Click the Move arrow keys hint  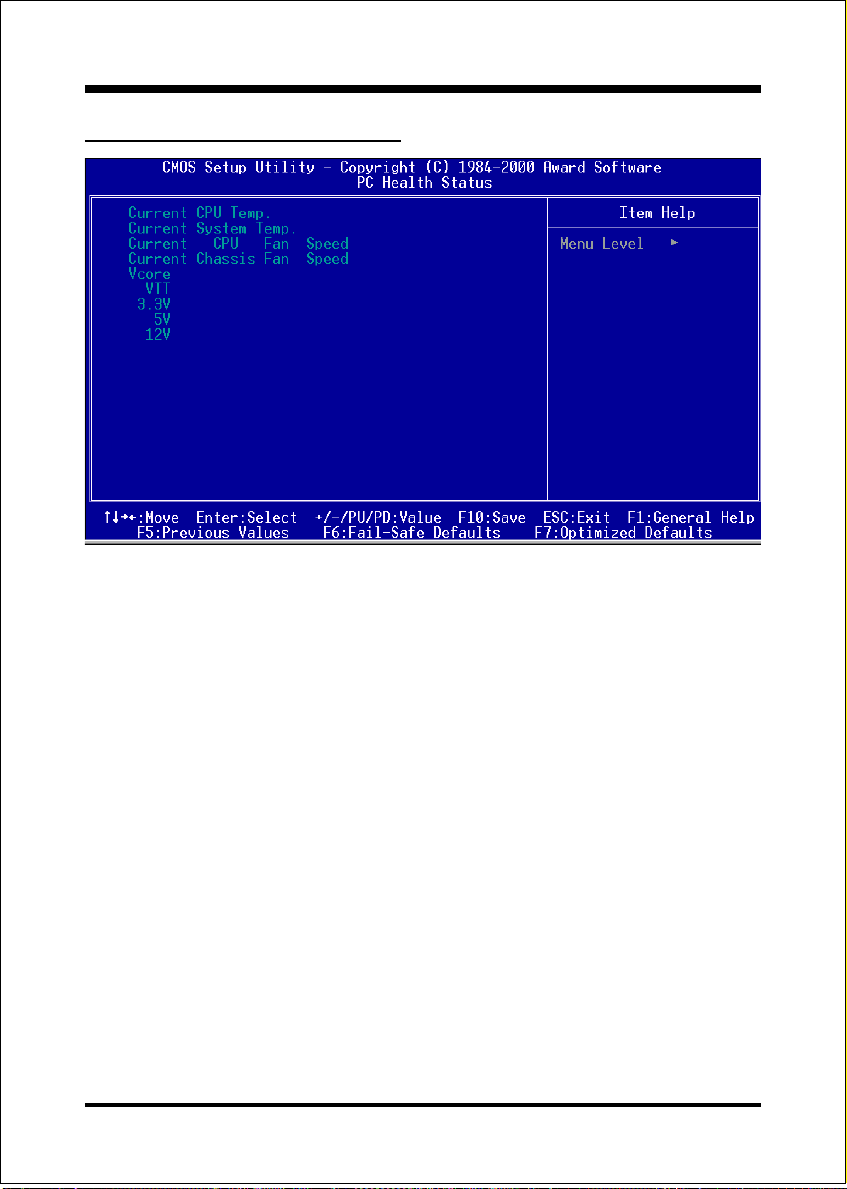pos(142,518)
